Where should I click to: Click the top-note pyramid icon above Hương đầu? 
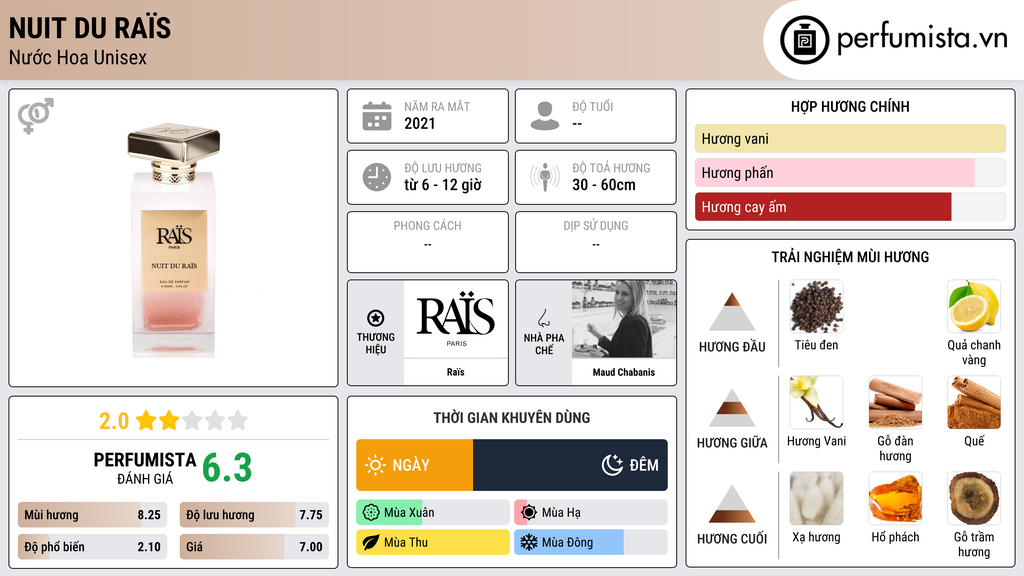click(x=732, y=312)
